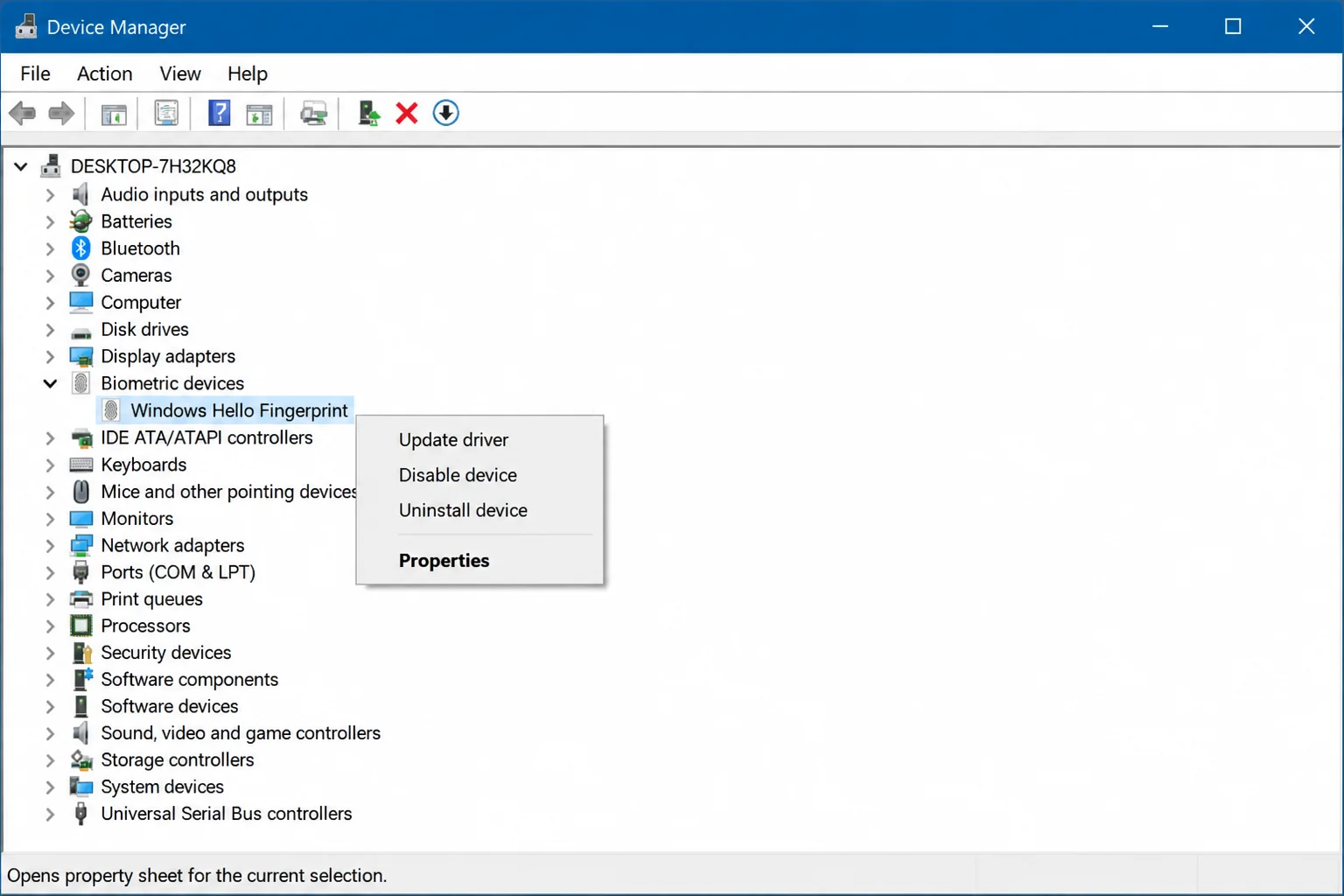Click the Display adapters icon
The width and height of the screenshot is (1344, 896).
(x=81, y=356)
